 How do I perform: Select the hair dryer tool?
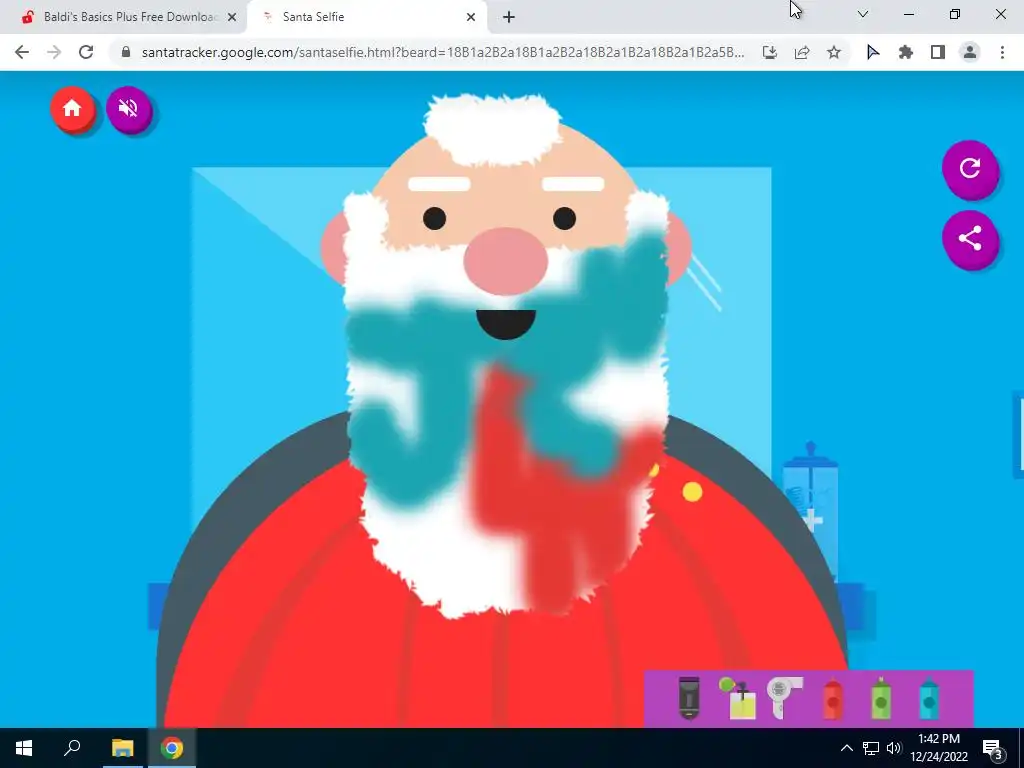pyautogui.click(x=784, y=698)
